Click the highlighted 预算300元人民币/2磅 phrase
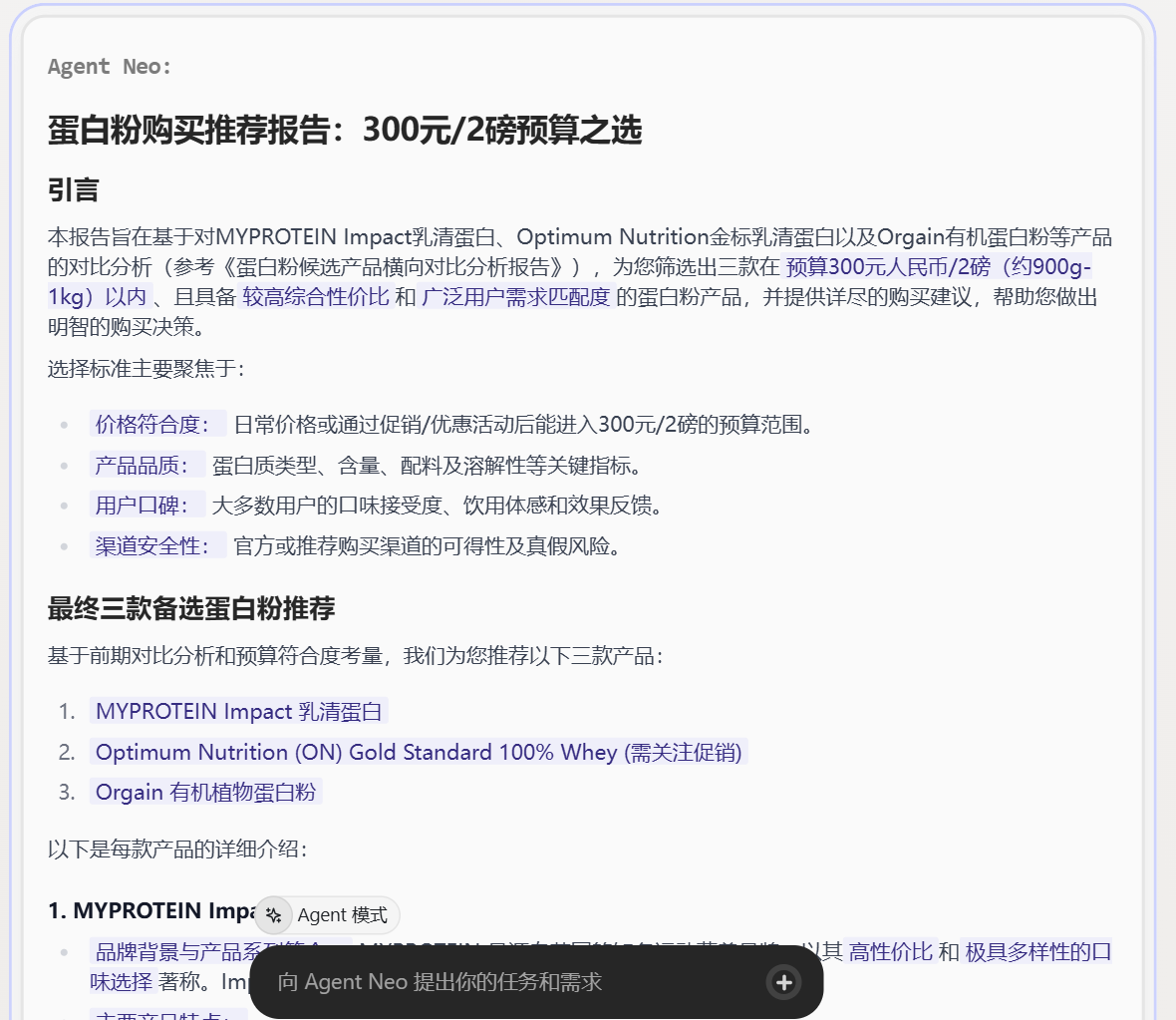This screenshot has height=1020, width=1176. (888, 266)
